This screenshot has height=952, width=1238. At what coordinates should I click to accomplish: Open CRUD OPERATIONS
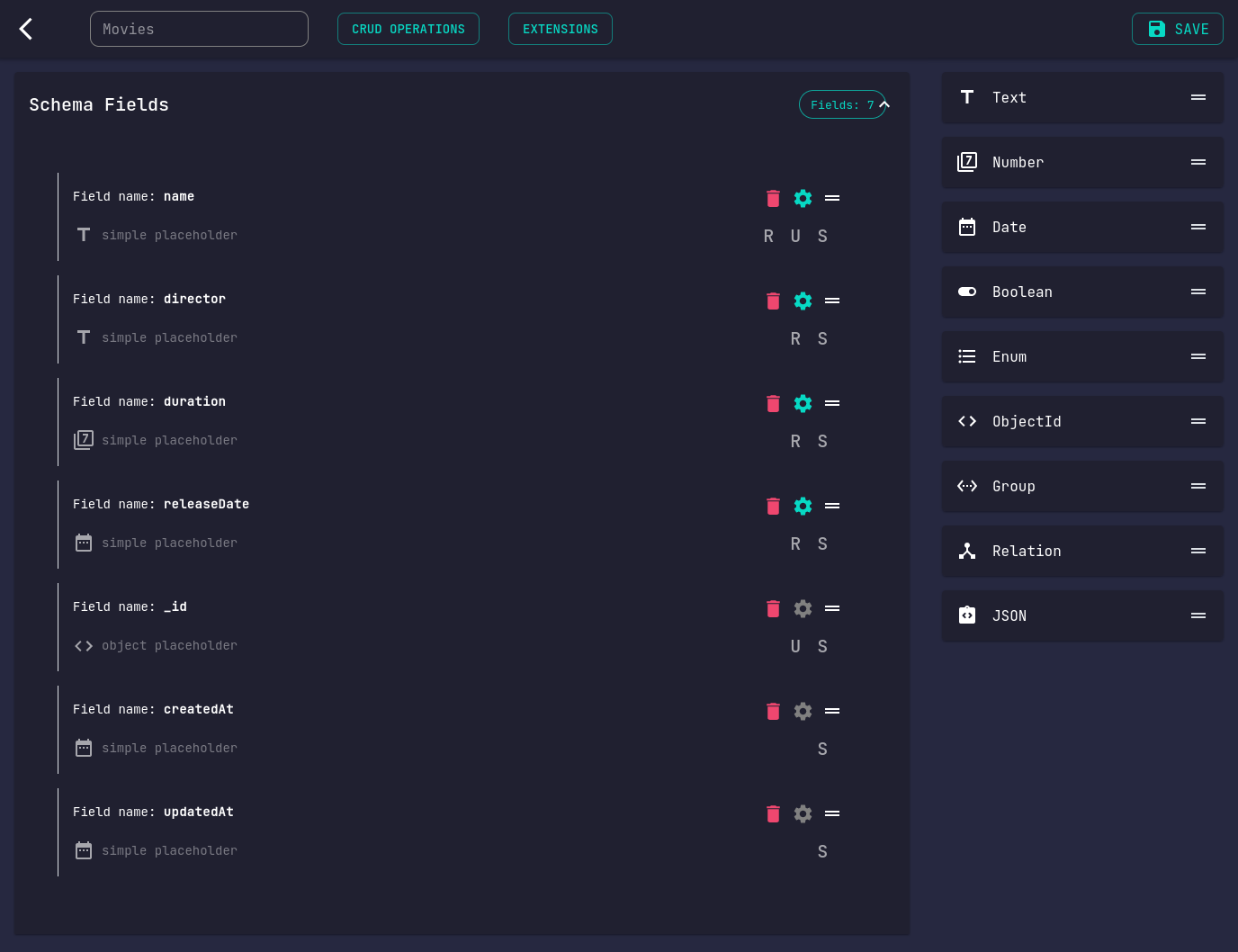(x=408, y=29)
